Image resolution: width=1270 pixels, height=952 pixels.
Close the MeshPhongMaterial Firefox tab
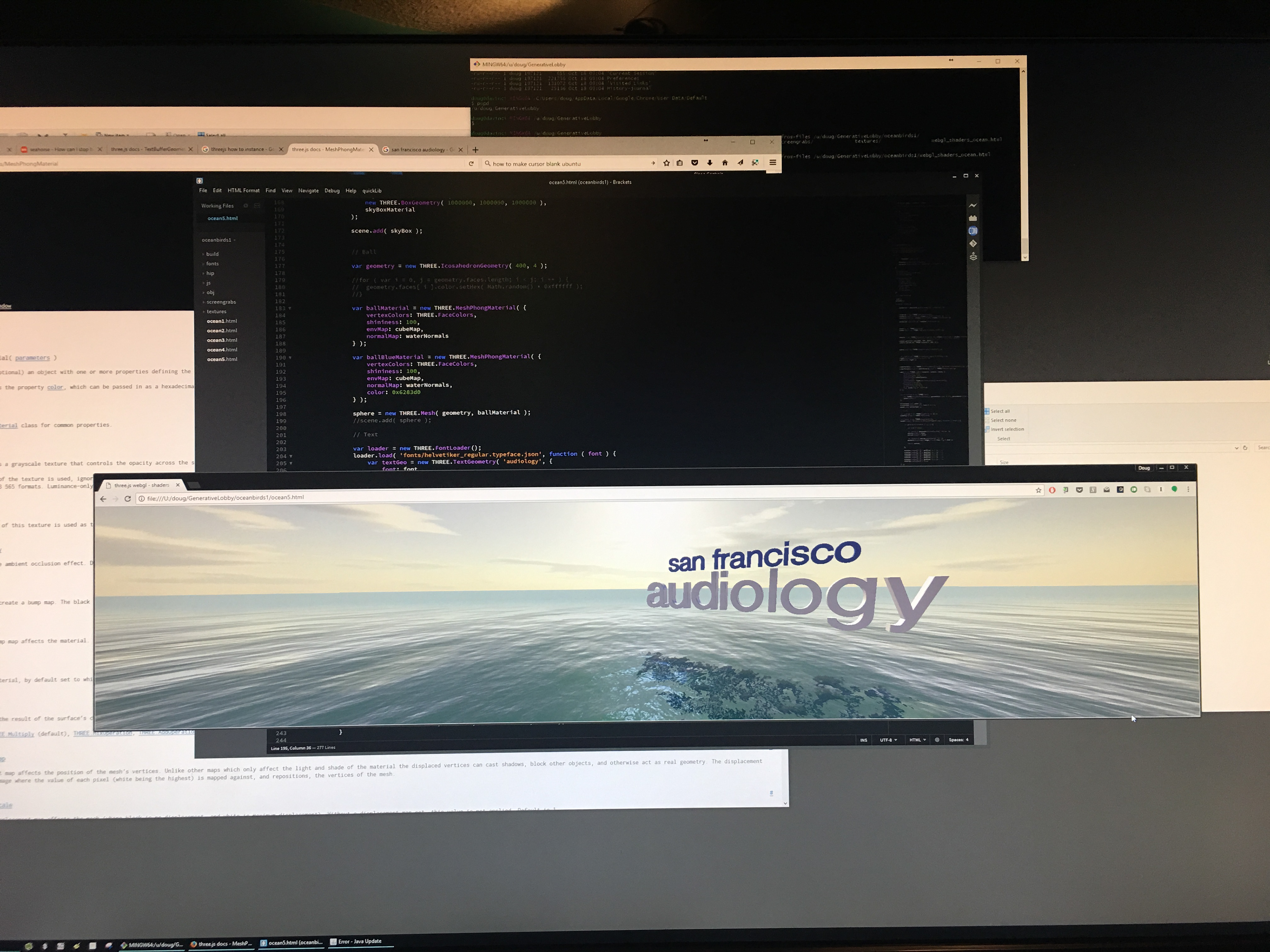point(371,150)
